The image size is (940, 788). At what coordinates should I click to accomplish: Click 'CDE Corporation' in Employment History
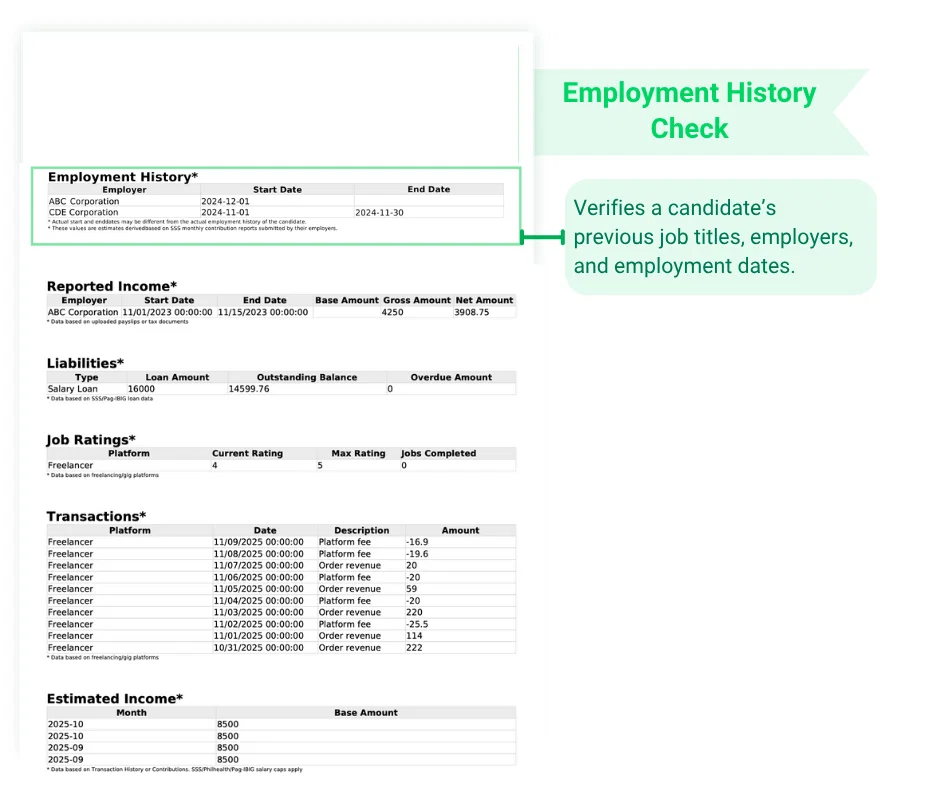[83, 212]
